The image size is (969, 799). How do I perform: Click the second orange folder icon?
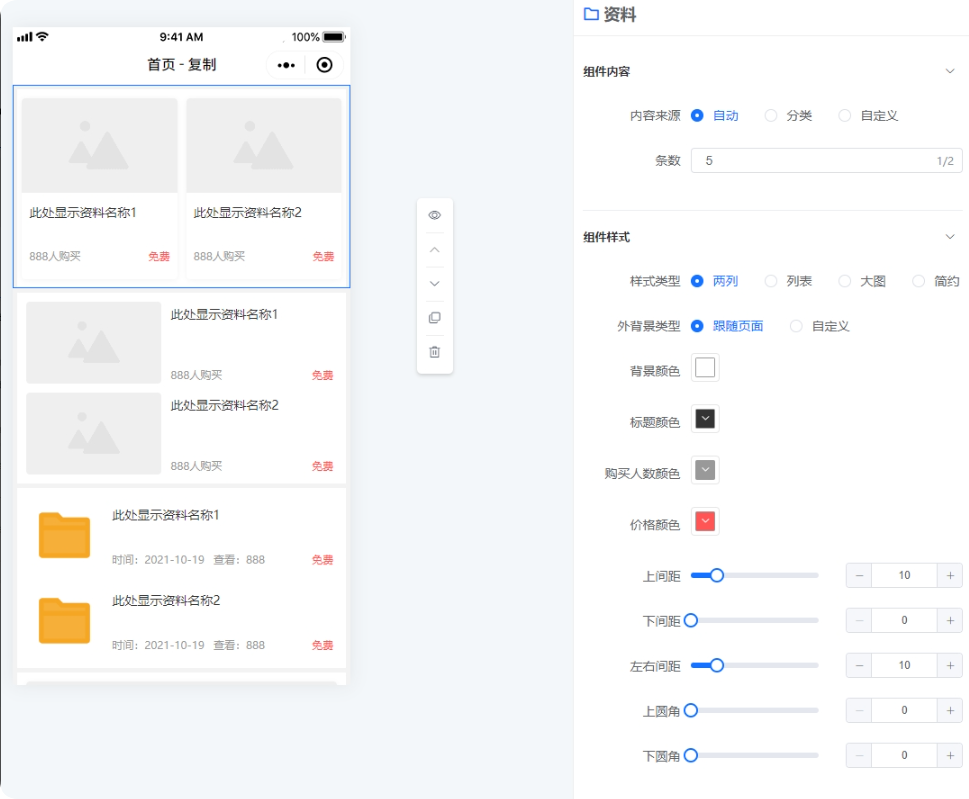point(64,620)
